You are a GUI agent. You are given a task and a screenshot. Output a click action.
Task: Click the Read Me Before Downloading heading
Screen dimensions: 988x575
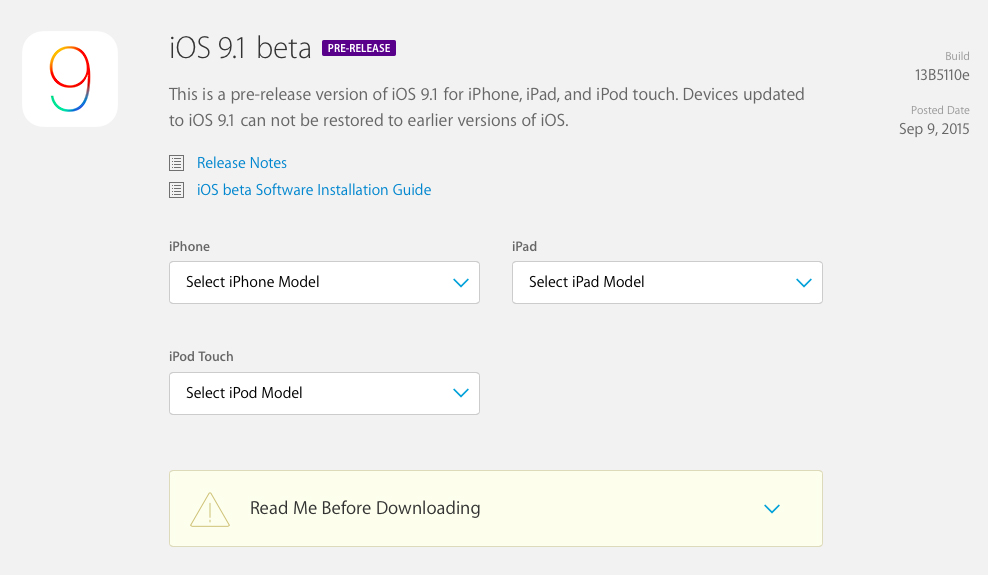tap(365, 508)
